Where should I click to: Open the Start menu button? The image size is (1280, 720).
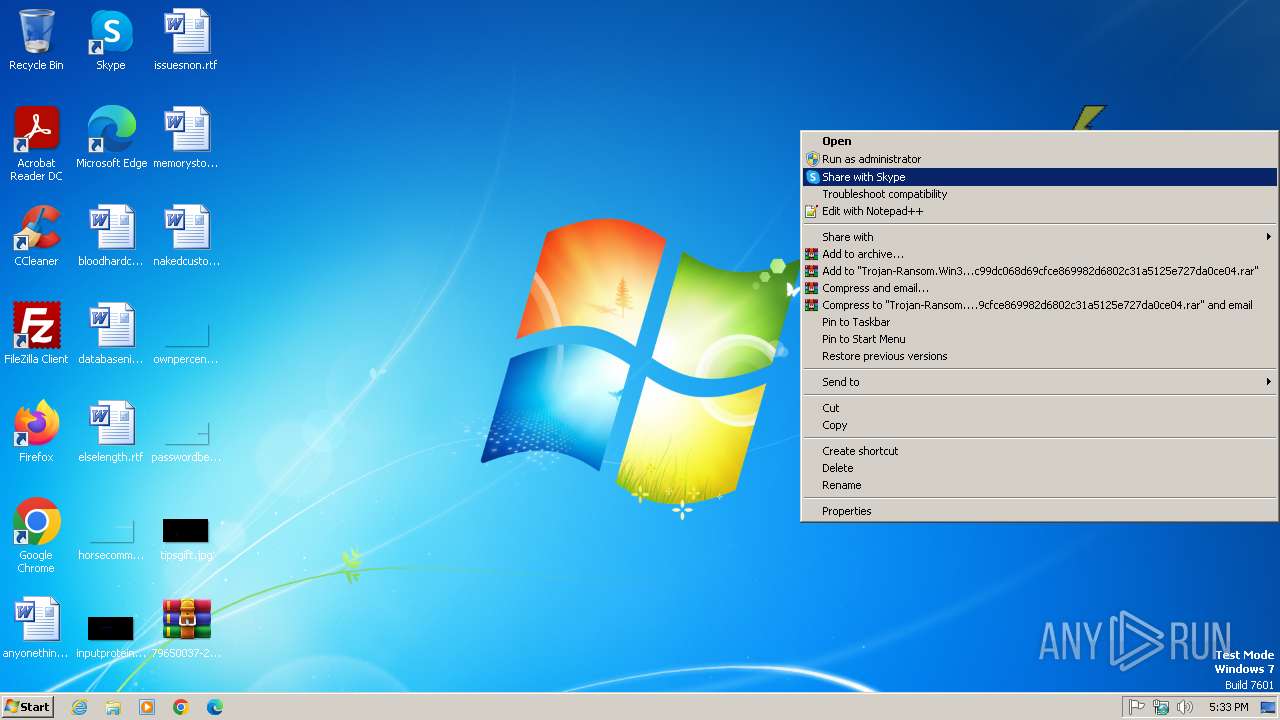pos(27,707)
